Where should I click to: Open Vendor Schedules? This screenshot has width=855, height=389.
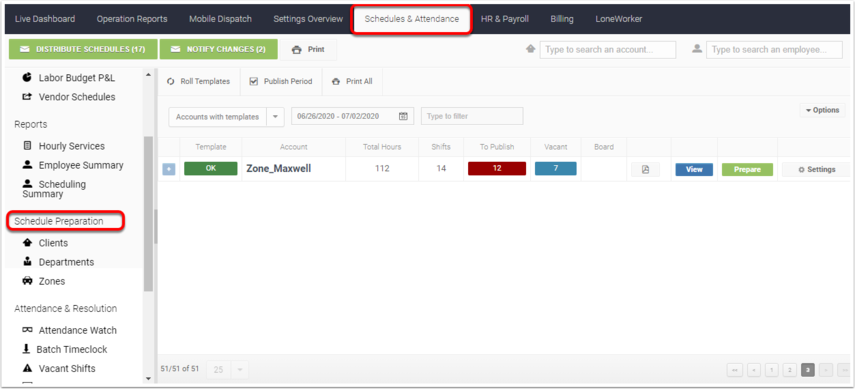tap(76, 97)
